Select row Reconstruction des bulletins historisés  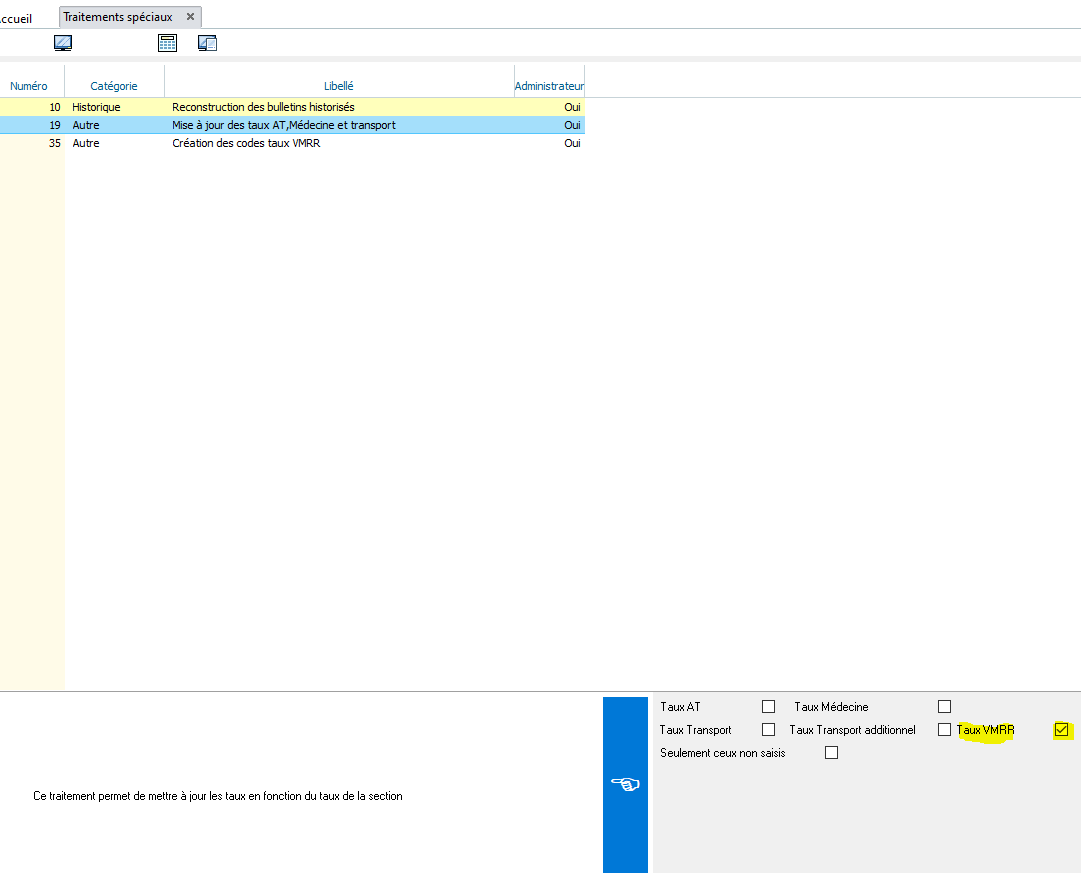pos(263,107)
